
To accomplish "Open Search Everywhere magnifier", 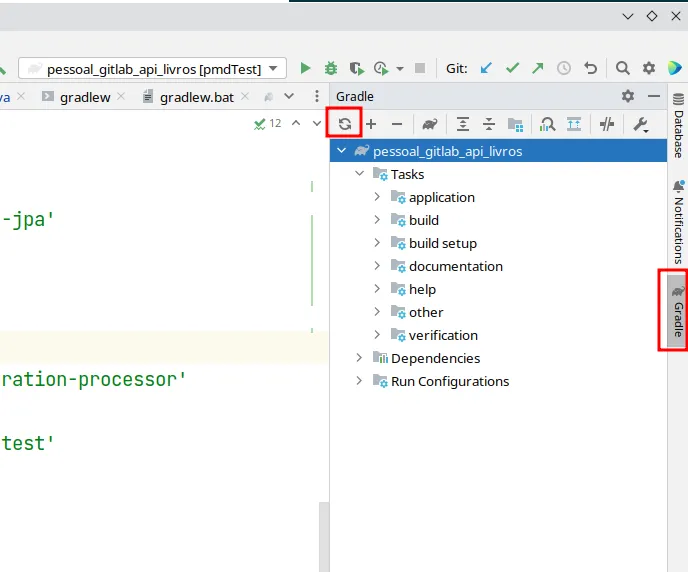I will [623, 68].
